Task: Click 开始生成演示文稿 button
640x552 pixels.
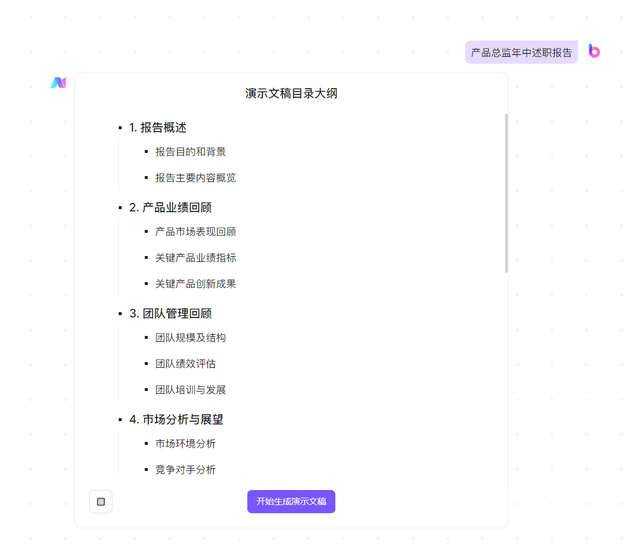Action: tap(291, 501)
